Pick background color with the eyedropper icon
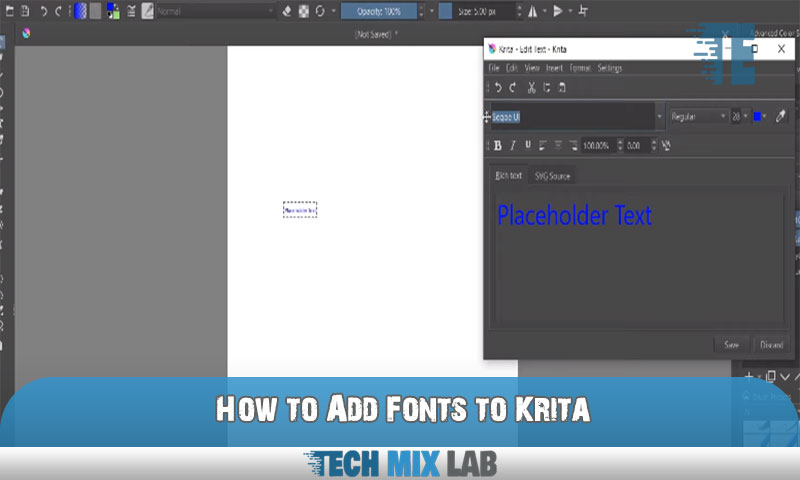The width and height of the screenshot is (800, 480). point(781,116)
